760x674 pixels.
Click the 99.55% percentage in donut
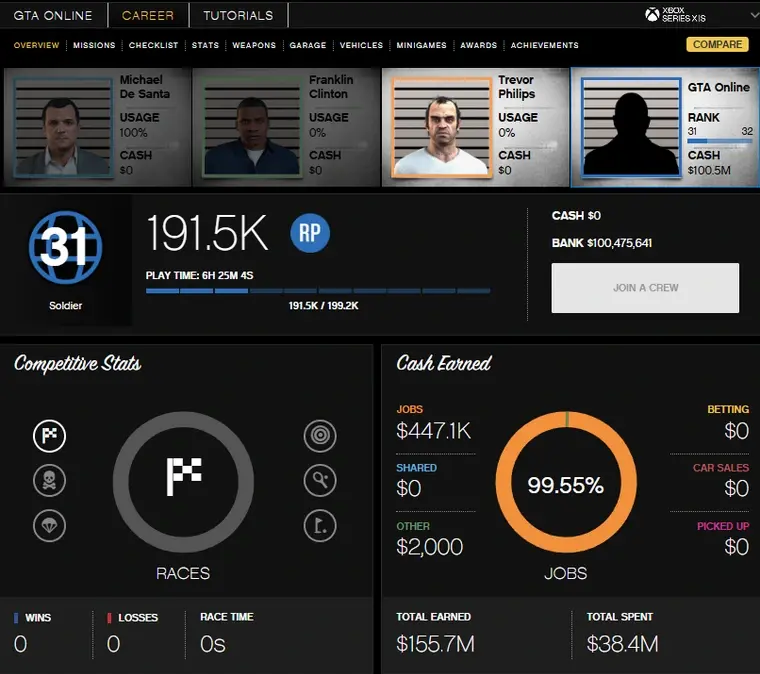566,485
